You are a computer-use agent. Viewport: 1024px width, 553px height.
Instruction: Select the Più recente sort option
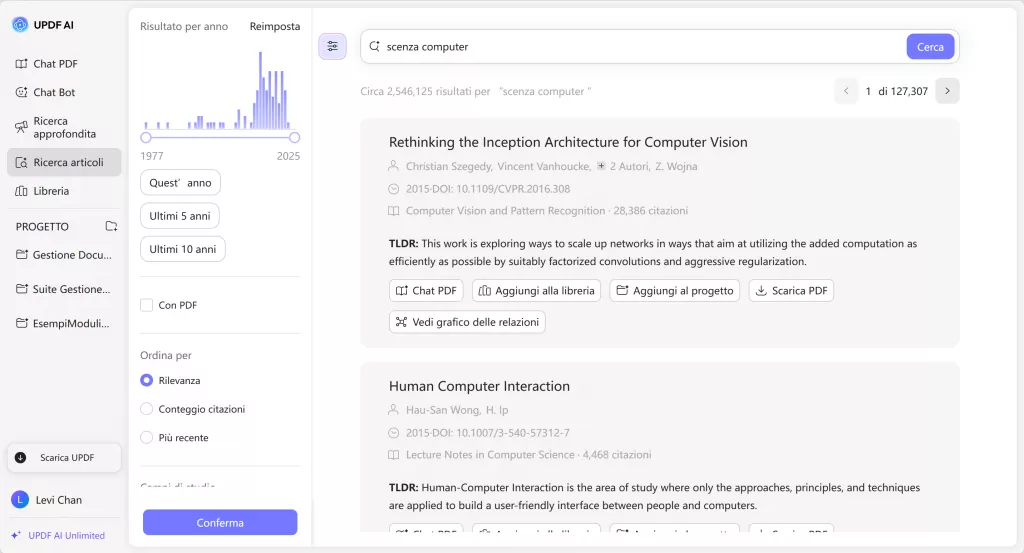click(x=147, y=437)
